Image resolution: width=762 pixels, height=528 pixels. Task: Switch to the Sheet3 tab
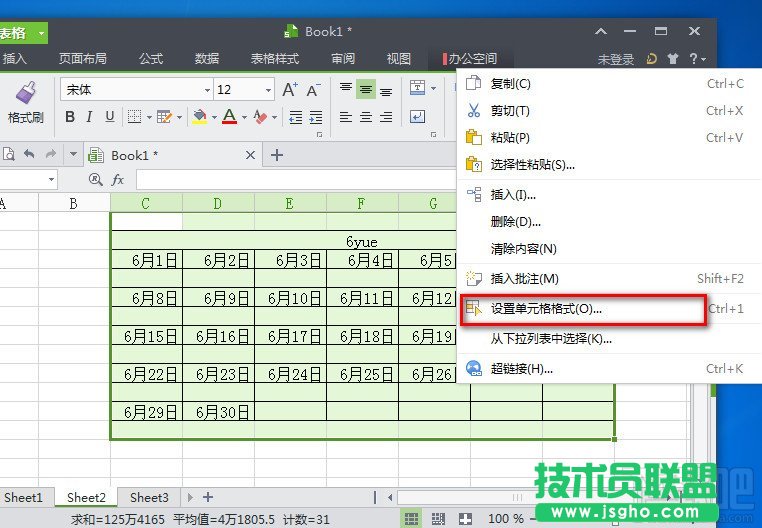pos(149,497)
